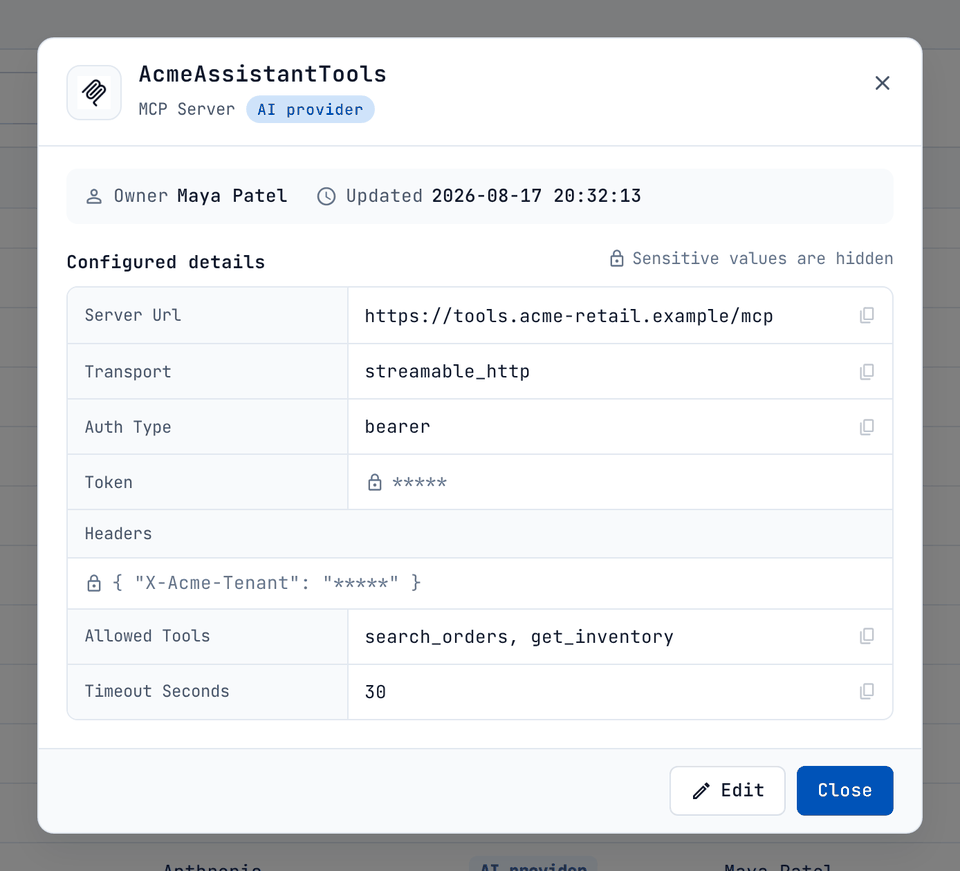The height and width of the screenshot is (871, 960).
Task: Click the AcmeAssistantTools logo icon
Action: tap(94, 92)
